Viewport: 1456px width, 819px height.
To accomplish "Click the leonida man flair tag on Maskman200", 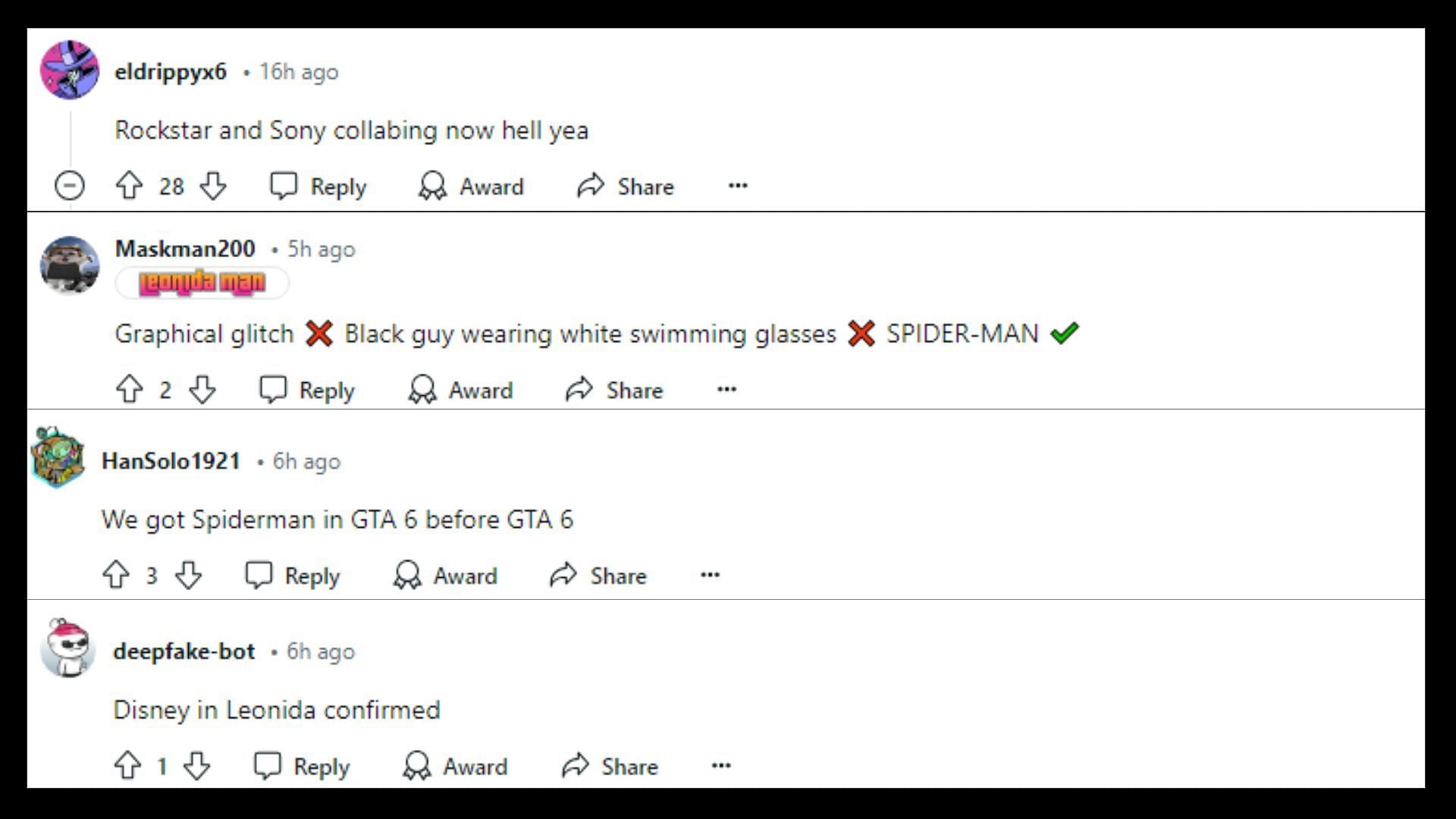I will click(x=201, y=283).
